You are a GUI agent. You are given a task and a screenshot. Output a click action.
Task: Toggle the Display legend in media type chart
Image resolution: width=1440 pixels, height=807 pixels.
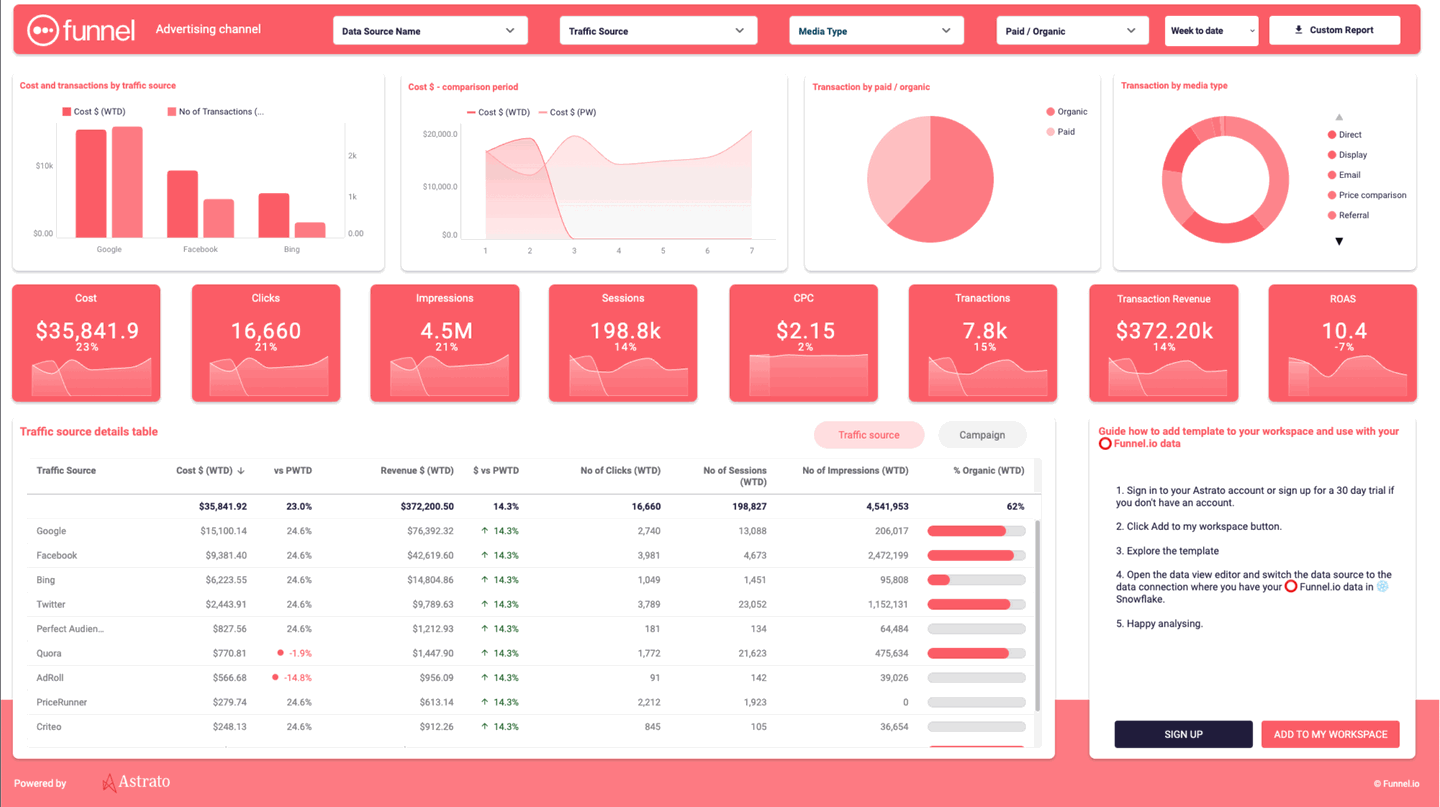tap(1349, 154)
